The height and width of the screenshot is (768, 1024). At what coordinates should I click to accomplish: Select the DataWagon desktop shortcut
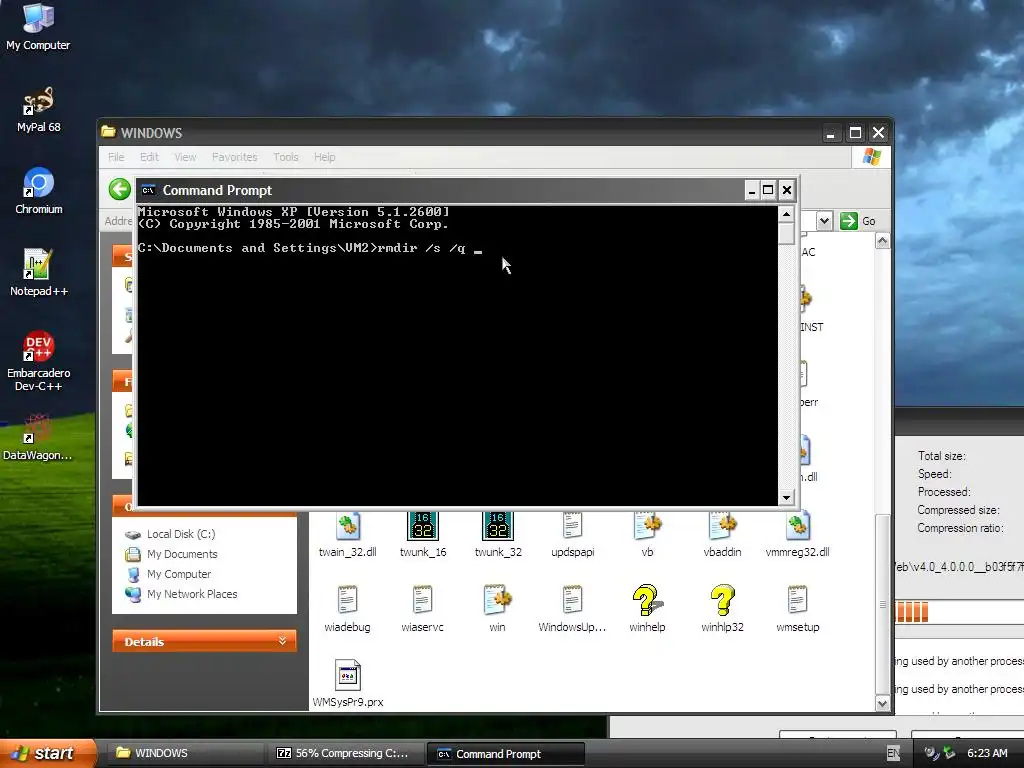37,437
